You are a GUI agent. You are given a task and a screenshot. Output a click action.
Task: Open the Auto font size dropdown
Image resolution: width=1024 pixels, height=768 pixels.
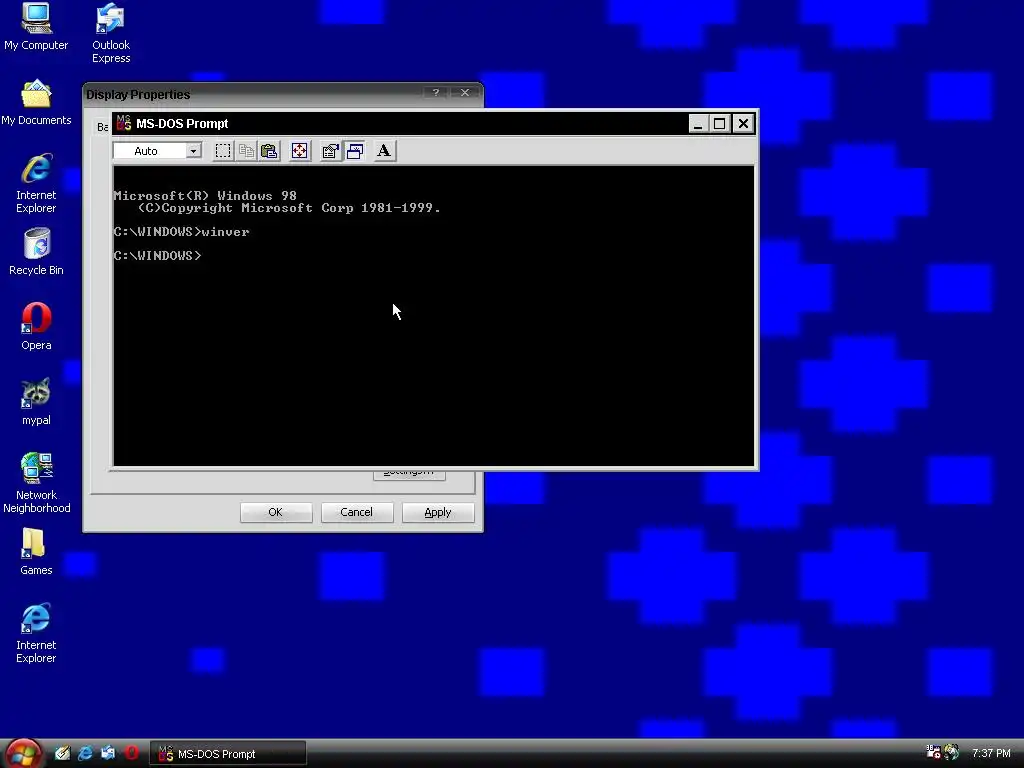[x=193, y=151]
